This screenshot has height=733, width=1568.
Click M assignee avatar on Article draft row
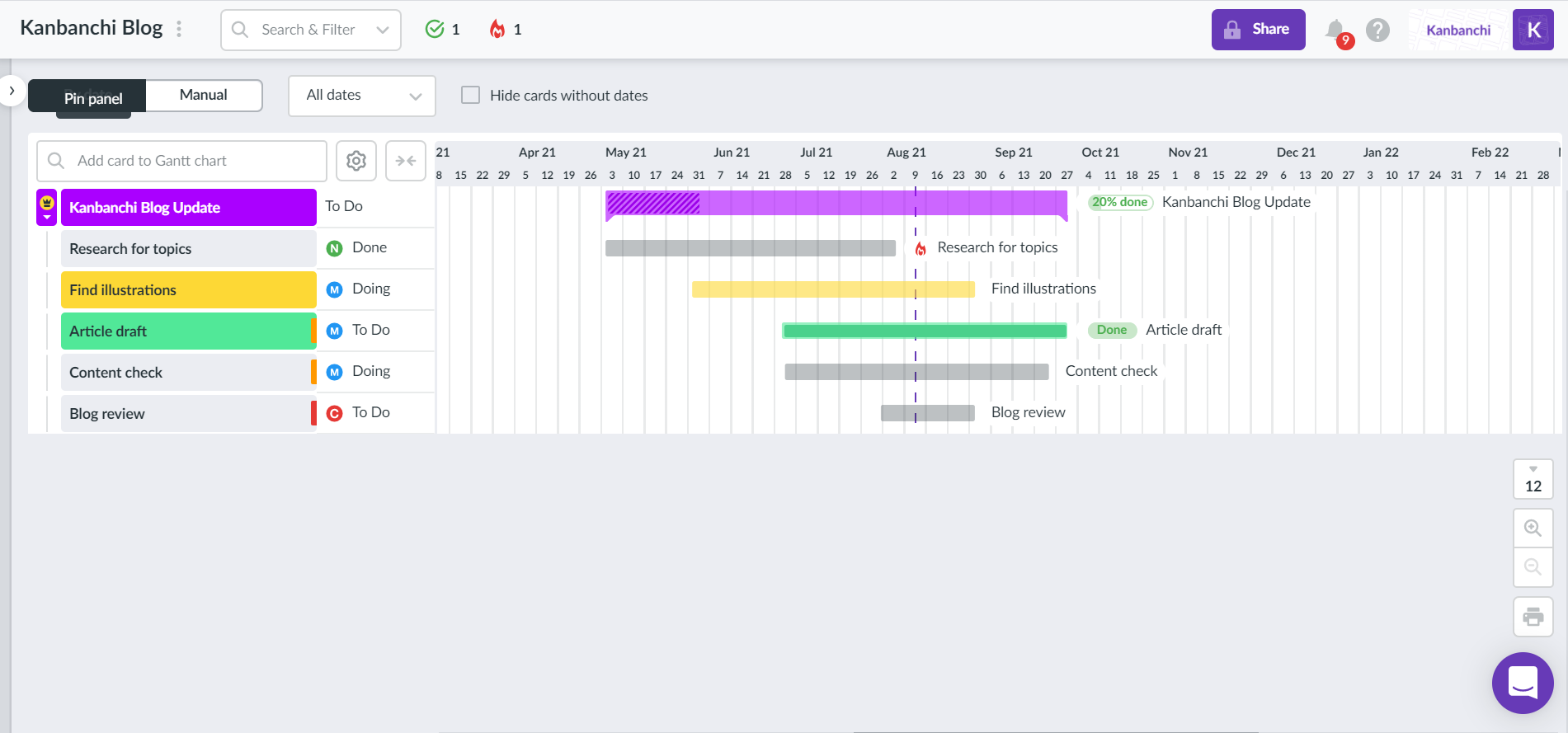pyautogui.click(x=334, y=331)
